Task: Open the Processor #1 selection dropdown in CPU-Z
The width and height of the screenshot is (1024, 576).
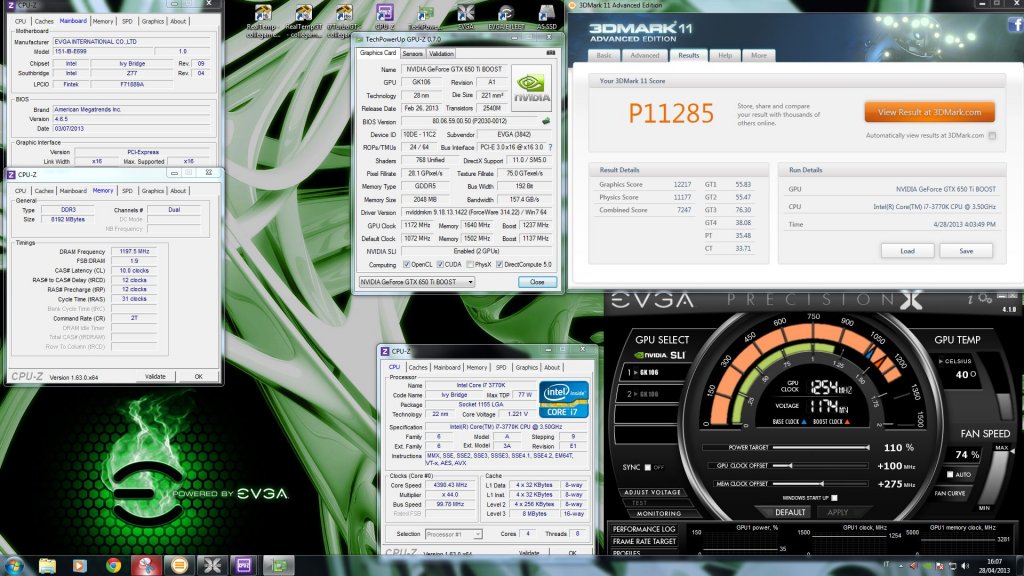Action: (454, 534)
